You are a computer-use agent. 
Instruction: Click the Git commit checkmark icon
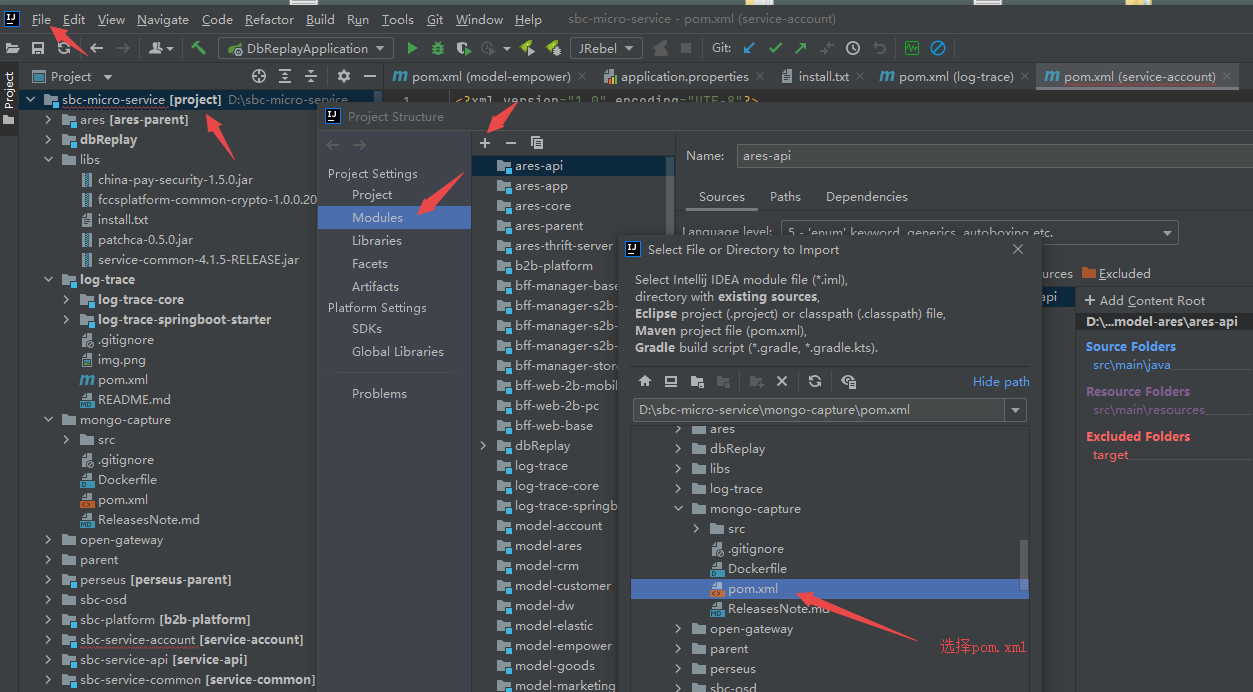click(775, 48)
